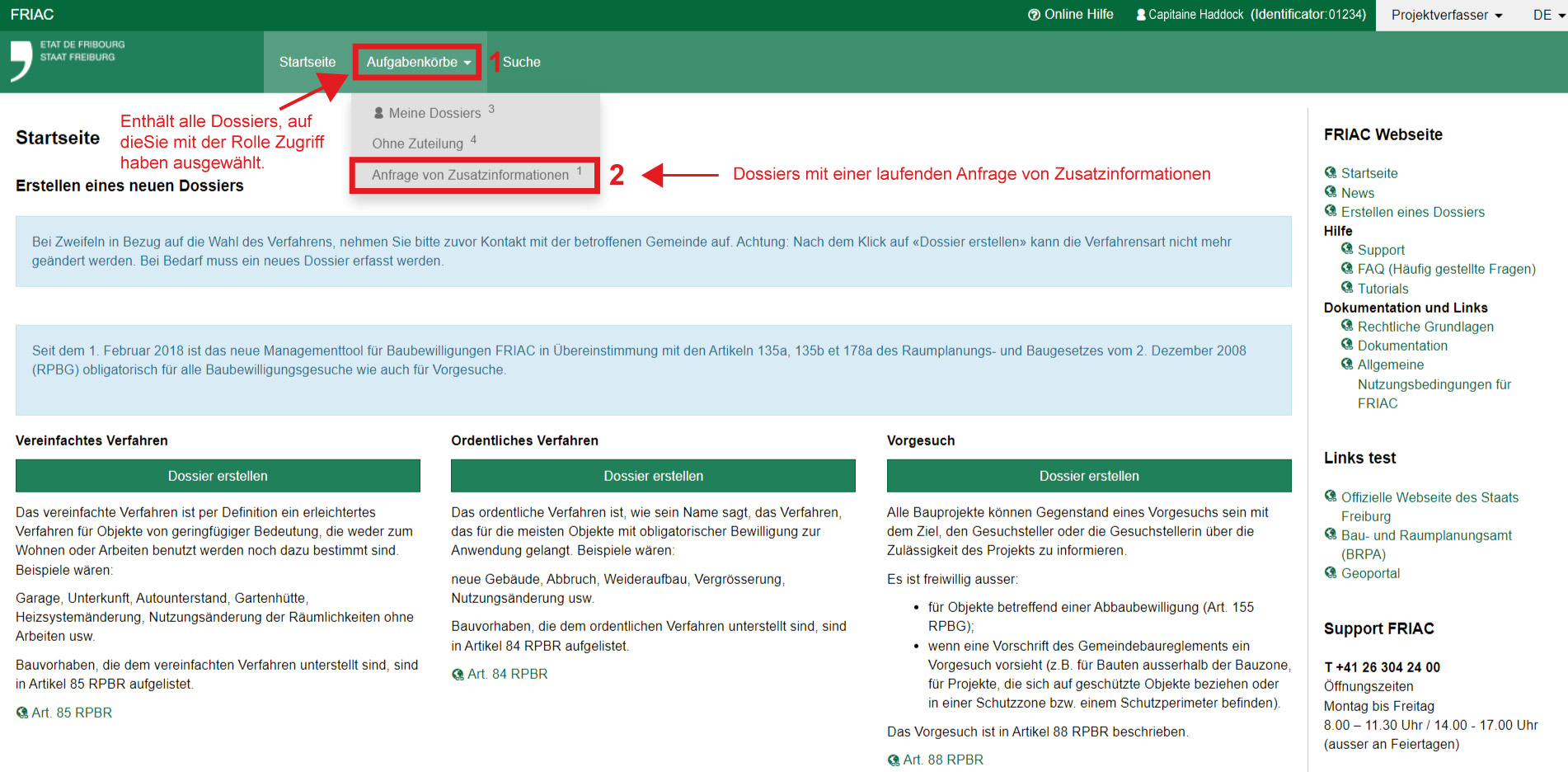The height and width of the screenshot is (772, 1568).
Task: Open the Art. 84 RPBR link
Action: [507, 674]
